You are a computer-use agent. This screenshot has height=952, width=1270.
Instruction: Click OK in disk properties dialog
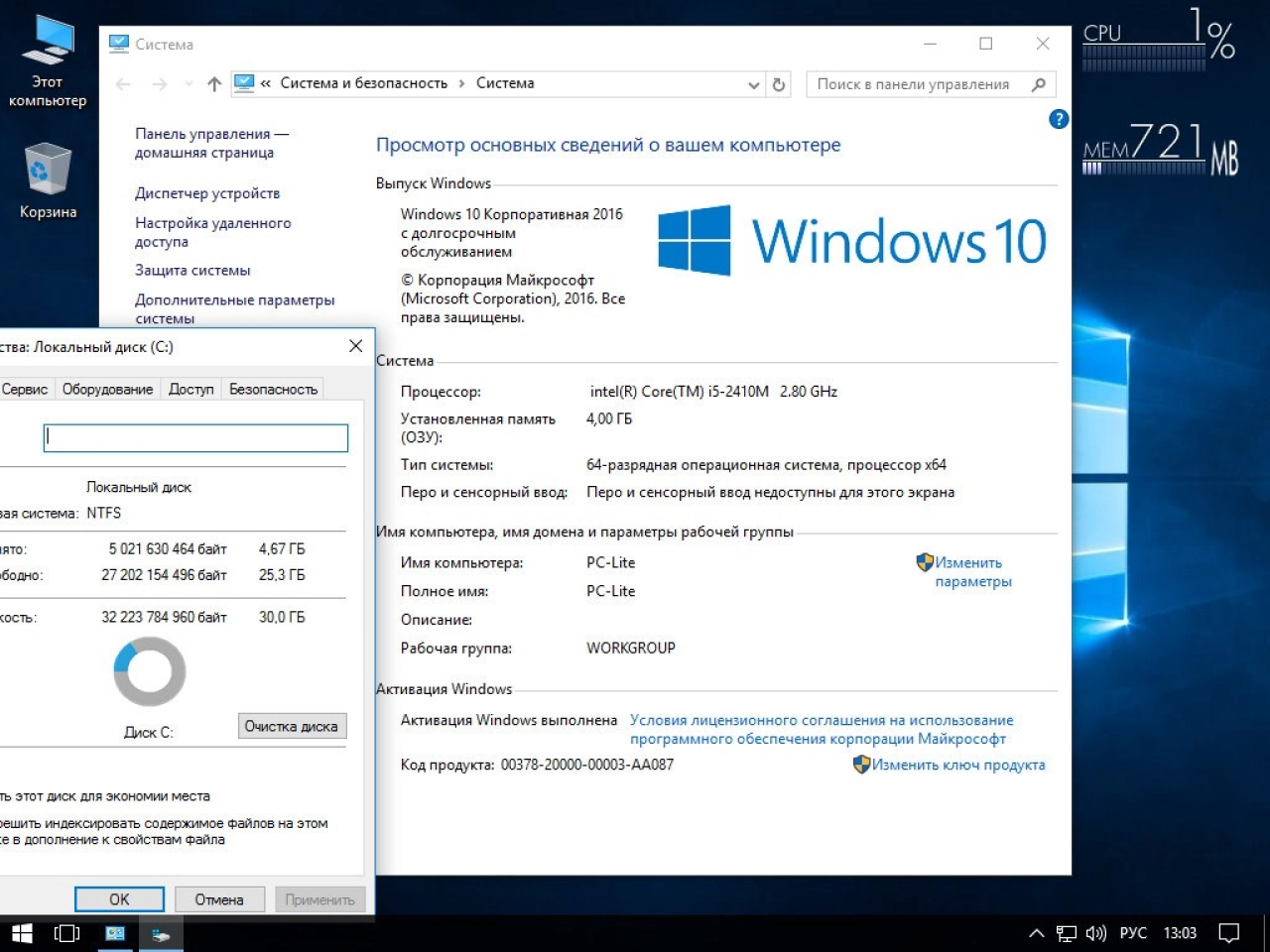click(x=119, y=899)
